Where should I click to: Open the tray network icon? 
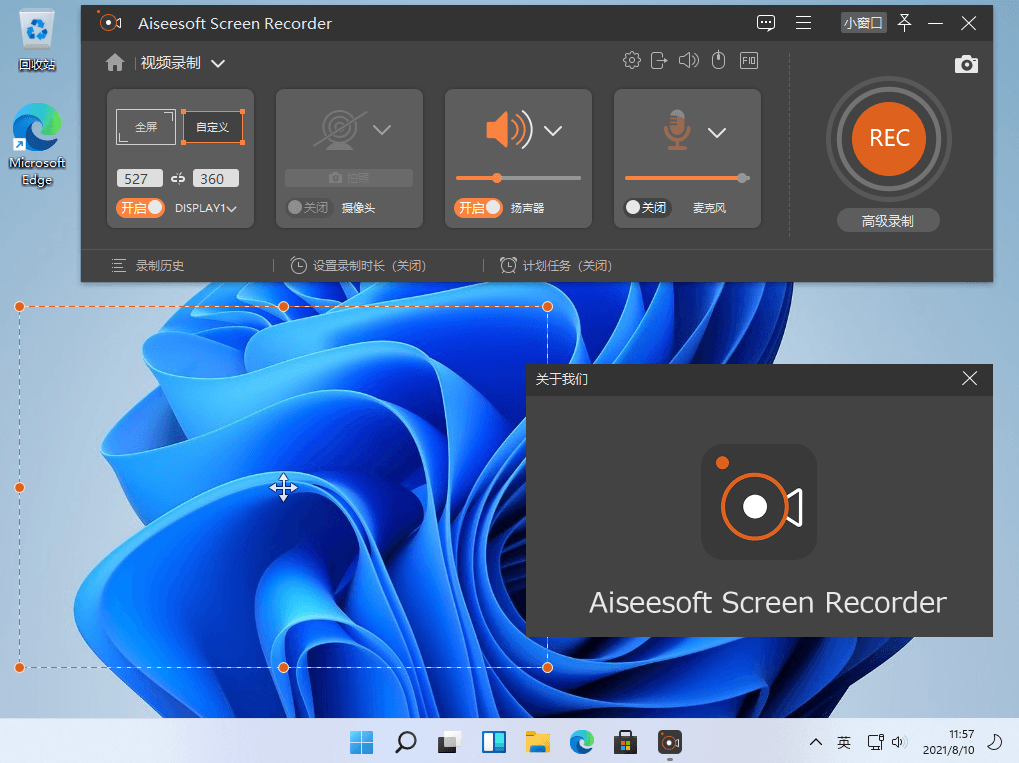[875, 742]
